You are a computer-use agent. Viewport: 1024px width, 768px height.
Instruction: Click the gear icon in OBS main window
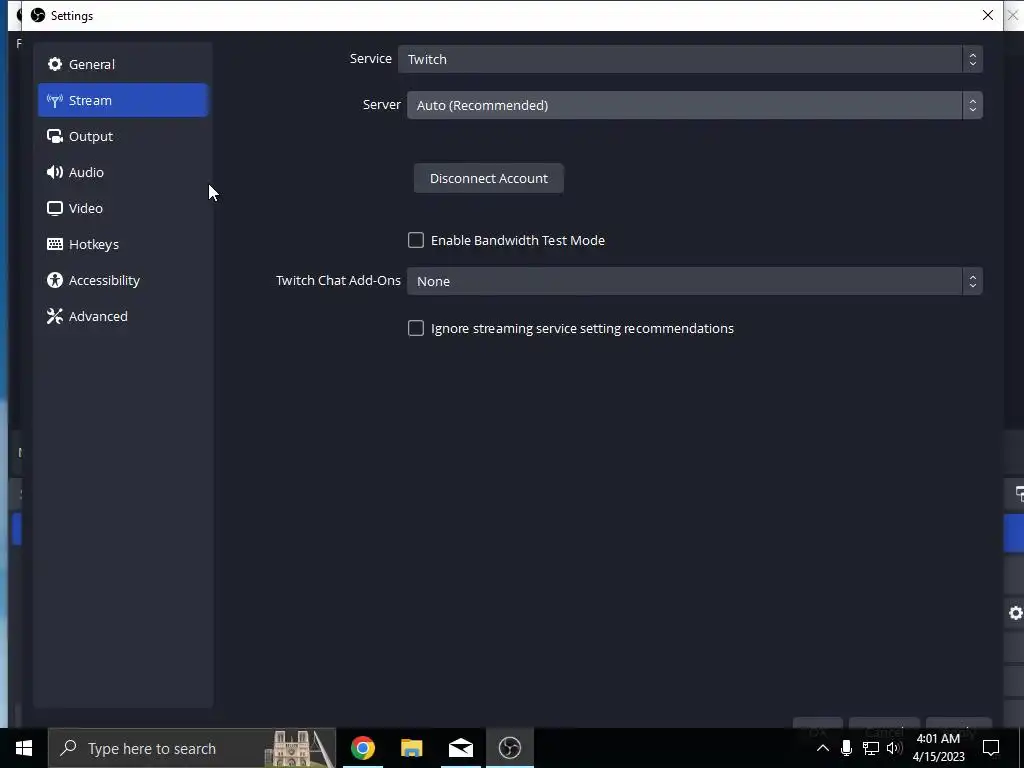(x=1016, y=613)
